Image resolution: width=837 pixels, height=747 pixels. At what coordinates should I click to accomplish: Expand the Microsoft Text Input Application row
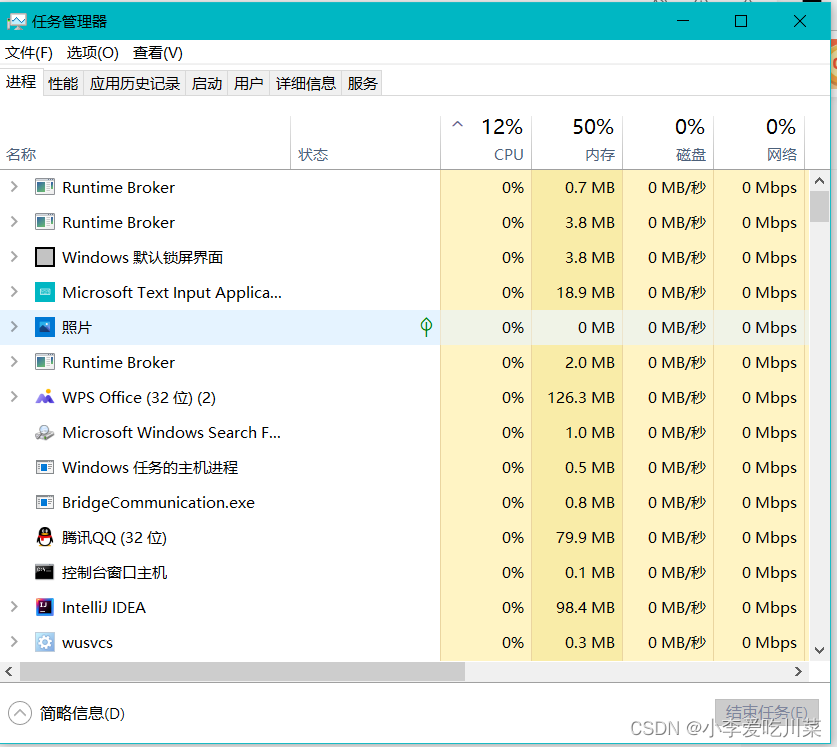14,292
